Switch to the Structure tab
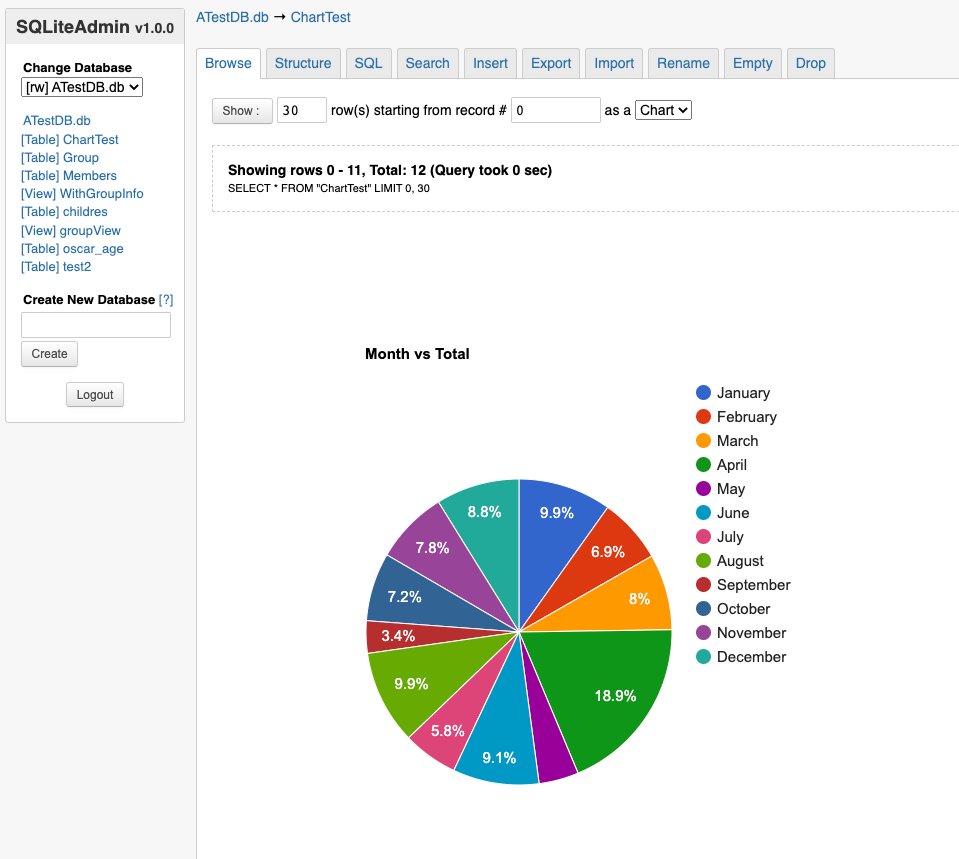The height and width of the screenshot is (859, 959). pos(302,63)
